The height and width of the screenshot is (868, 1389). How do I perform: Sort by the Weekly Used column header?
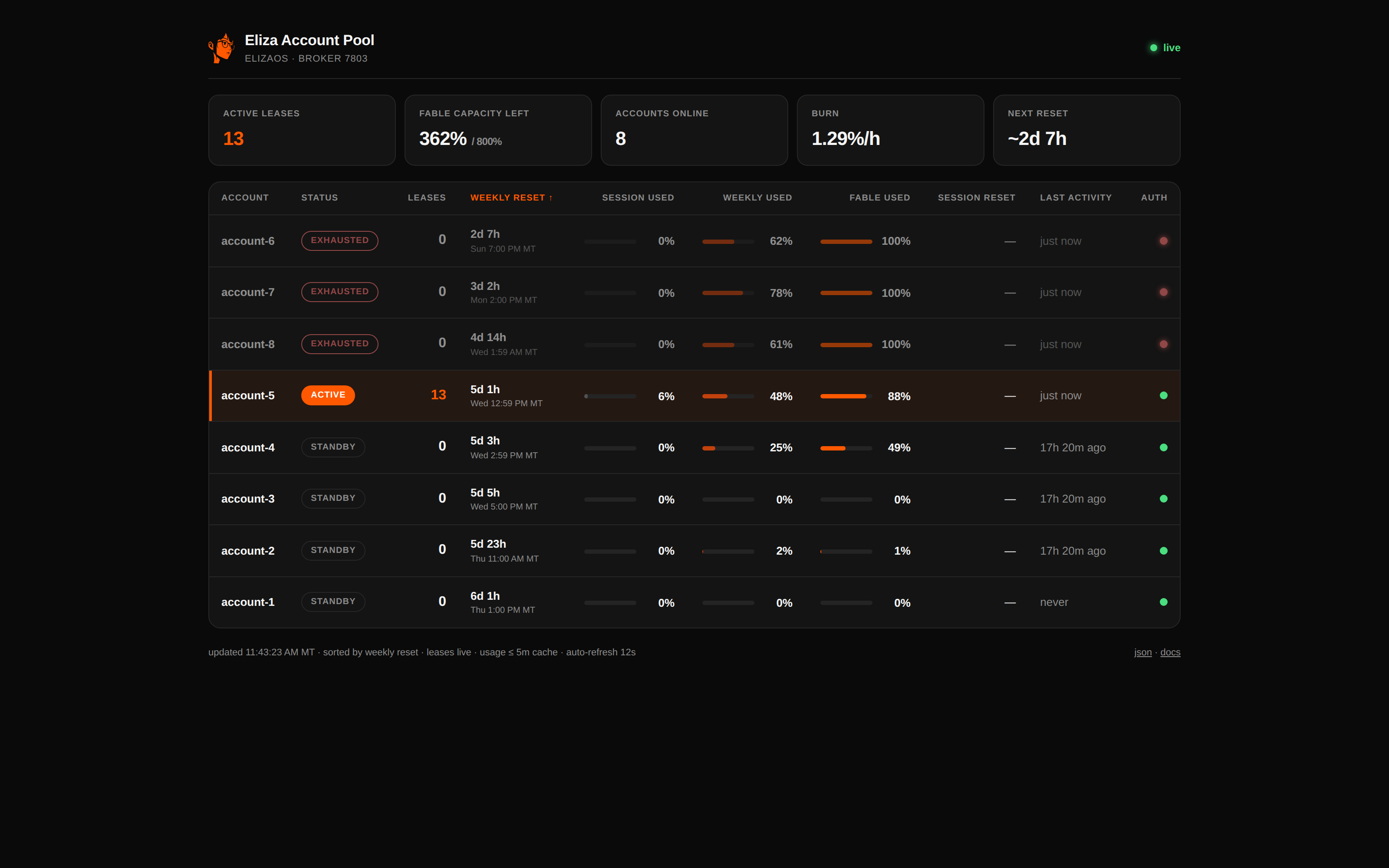[x=757, y=197]
